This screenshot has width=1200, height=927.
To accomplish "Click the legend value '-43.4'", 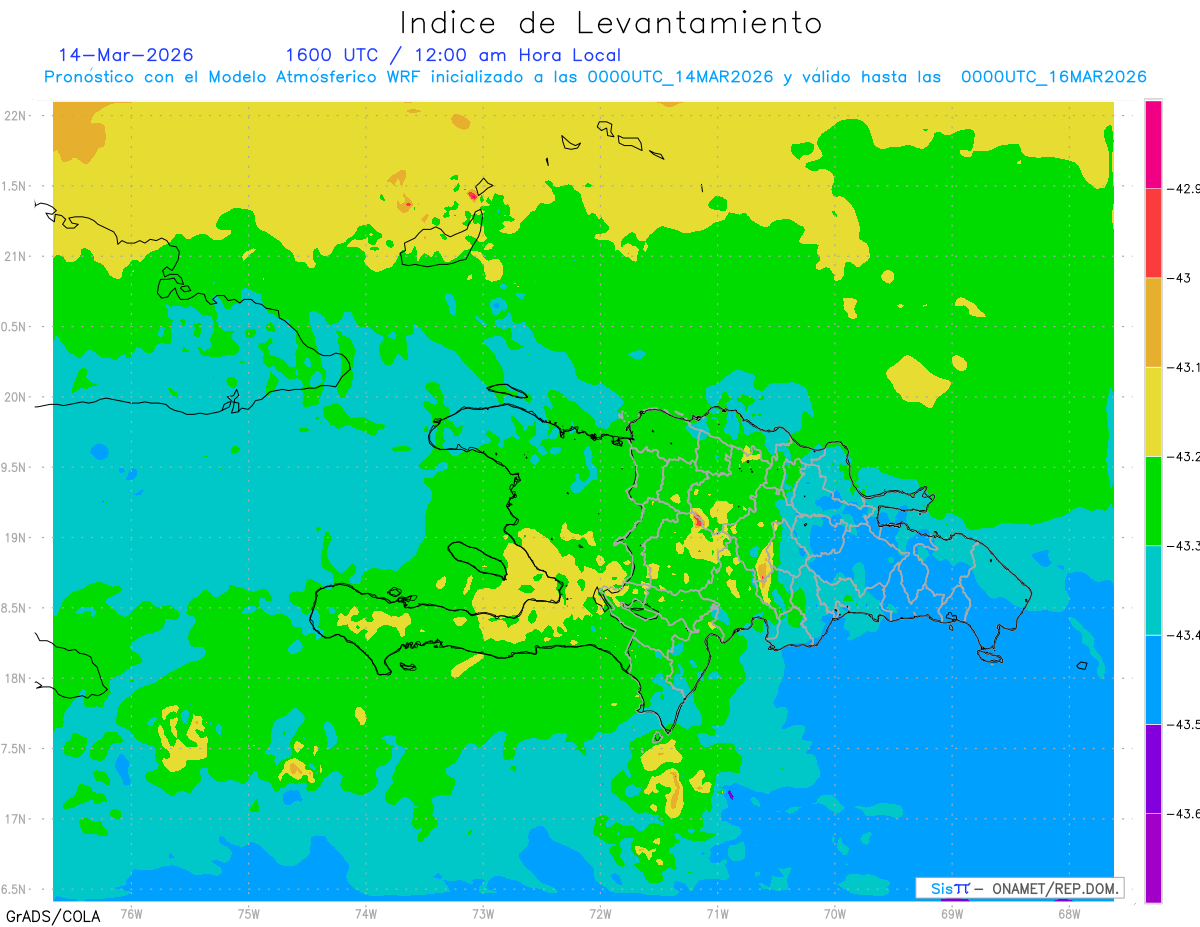I will pyautogui.click(x=1183, y=634).
